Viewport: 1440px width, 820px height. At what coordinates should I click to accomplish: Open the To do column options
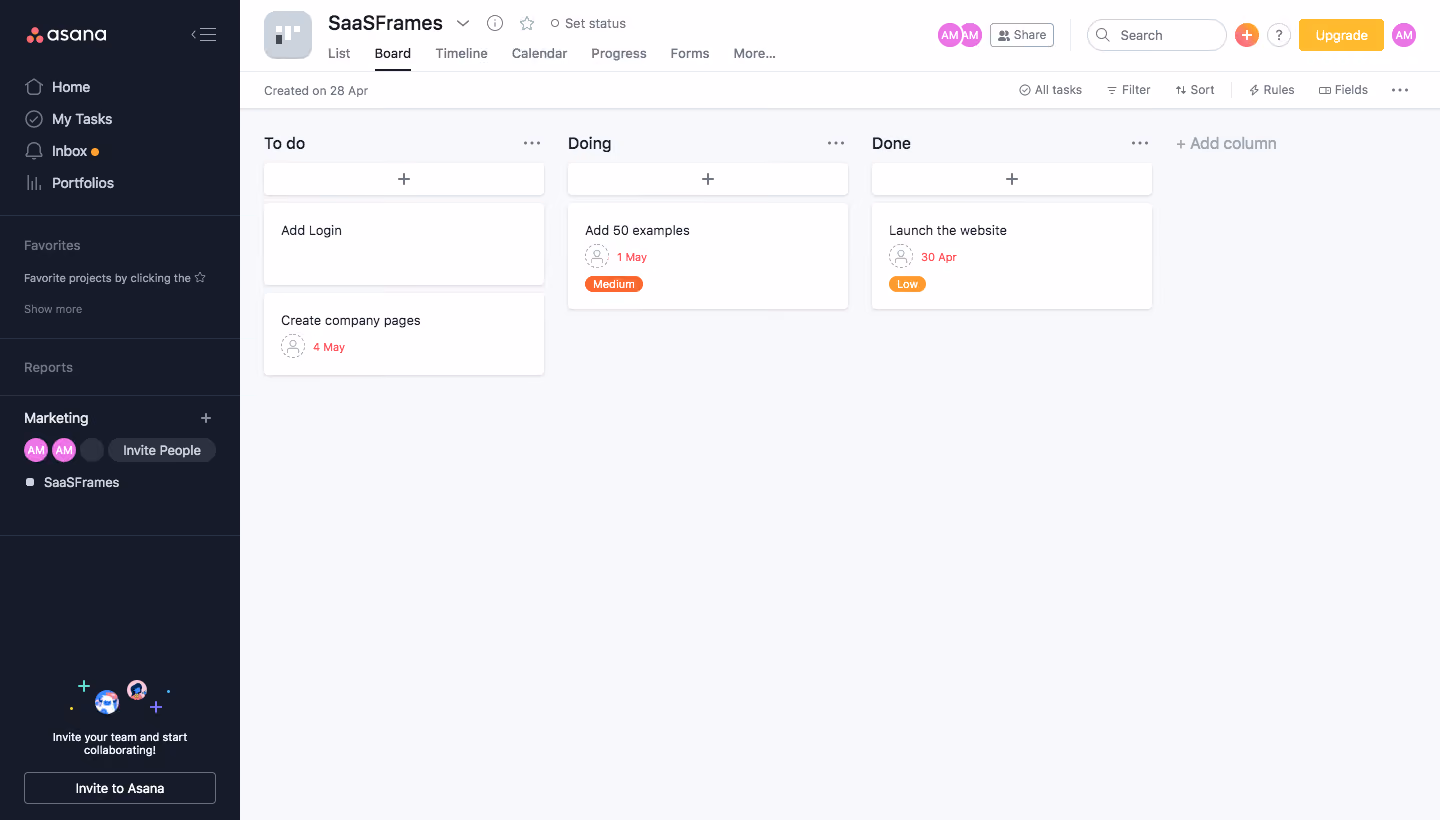click(x=532, y=143)
